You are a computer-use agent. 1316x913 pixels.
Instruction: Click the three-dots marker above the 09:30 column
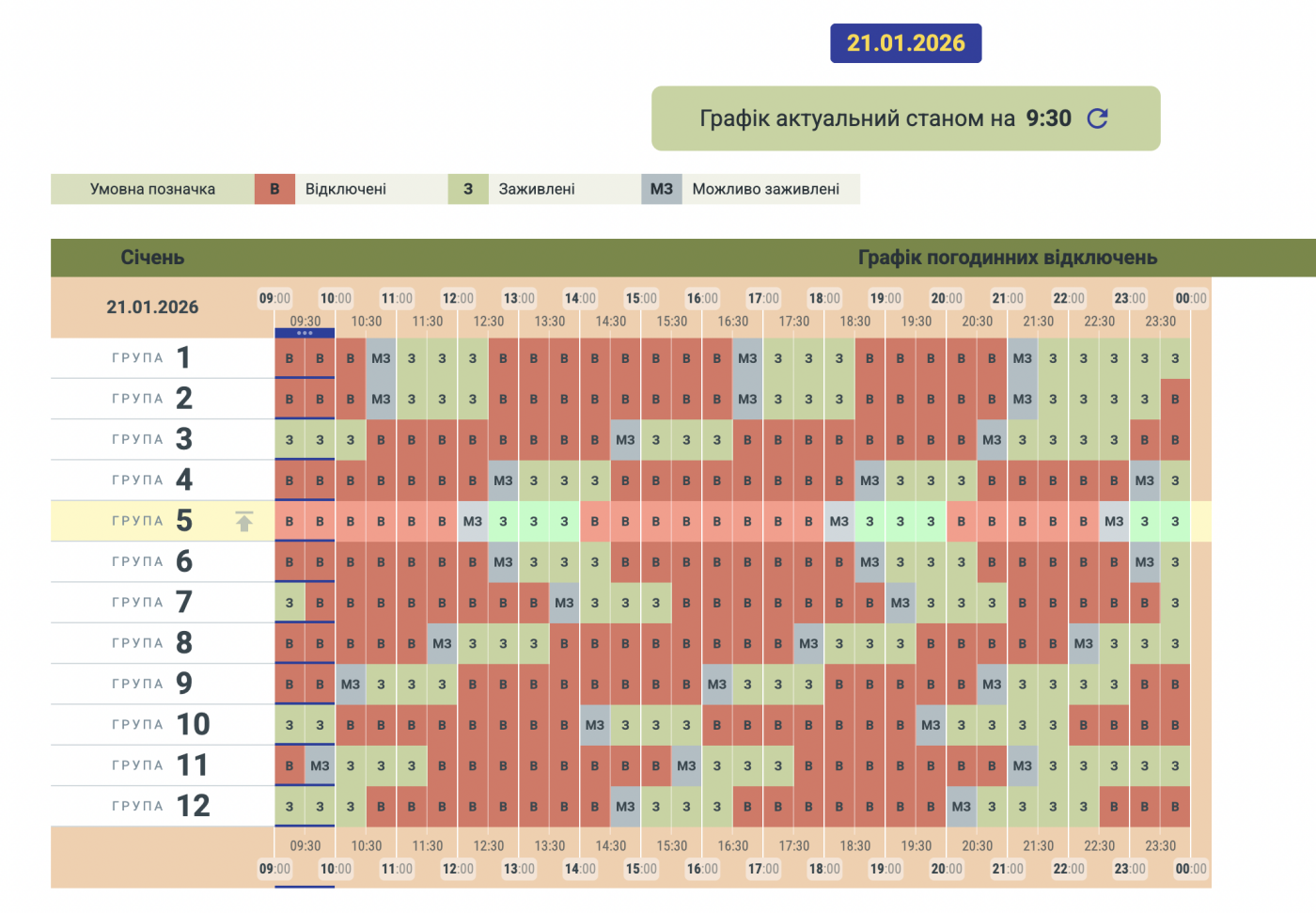coord(305,333)
